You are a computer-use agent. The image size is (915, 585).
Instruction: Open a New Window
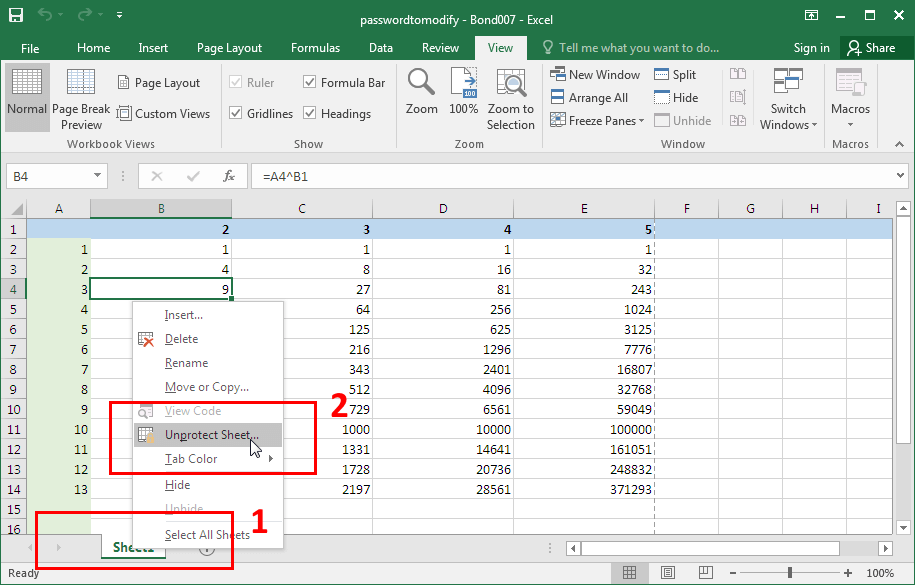point(595,74)
